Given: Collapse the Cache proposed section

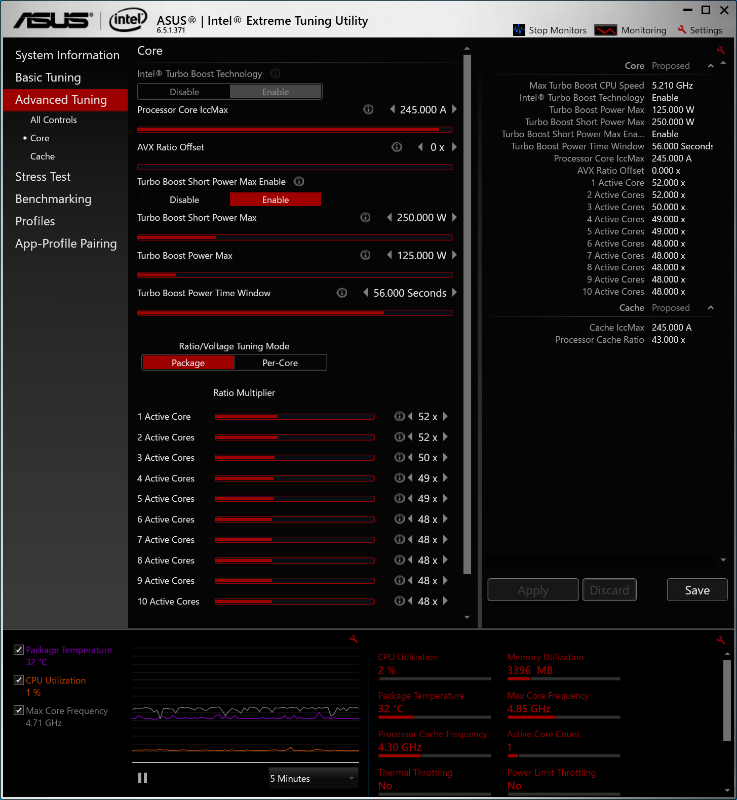Looking at the screenshot, I should coord(710,308).
